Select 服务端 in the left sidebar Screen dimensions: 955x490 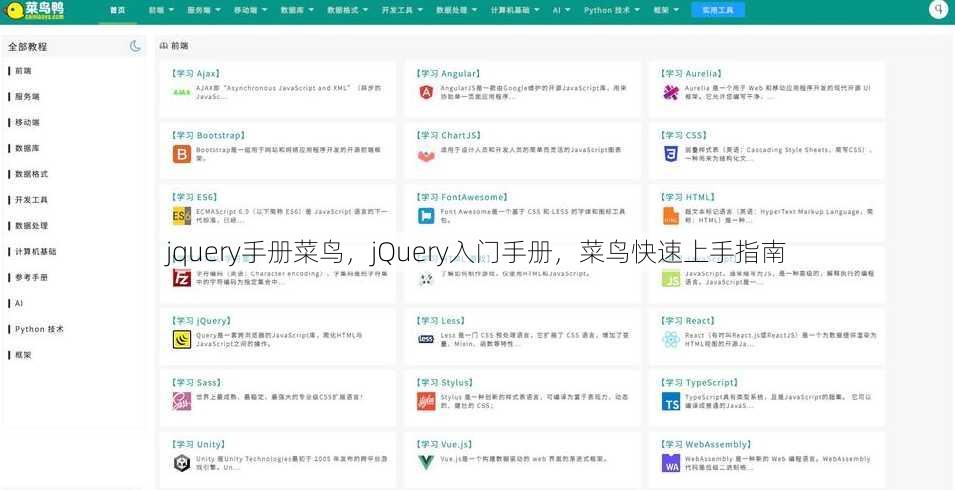coord(27,96)
